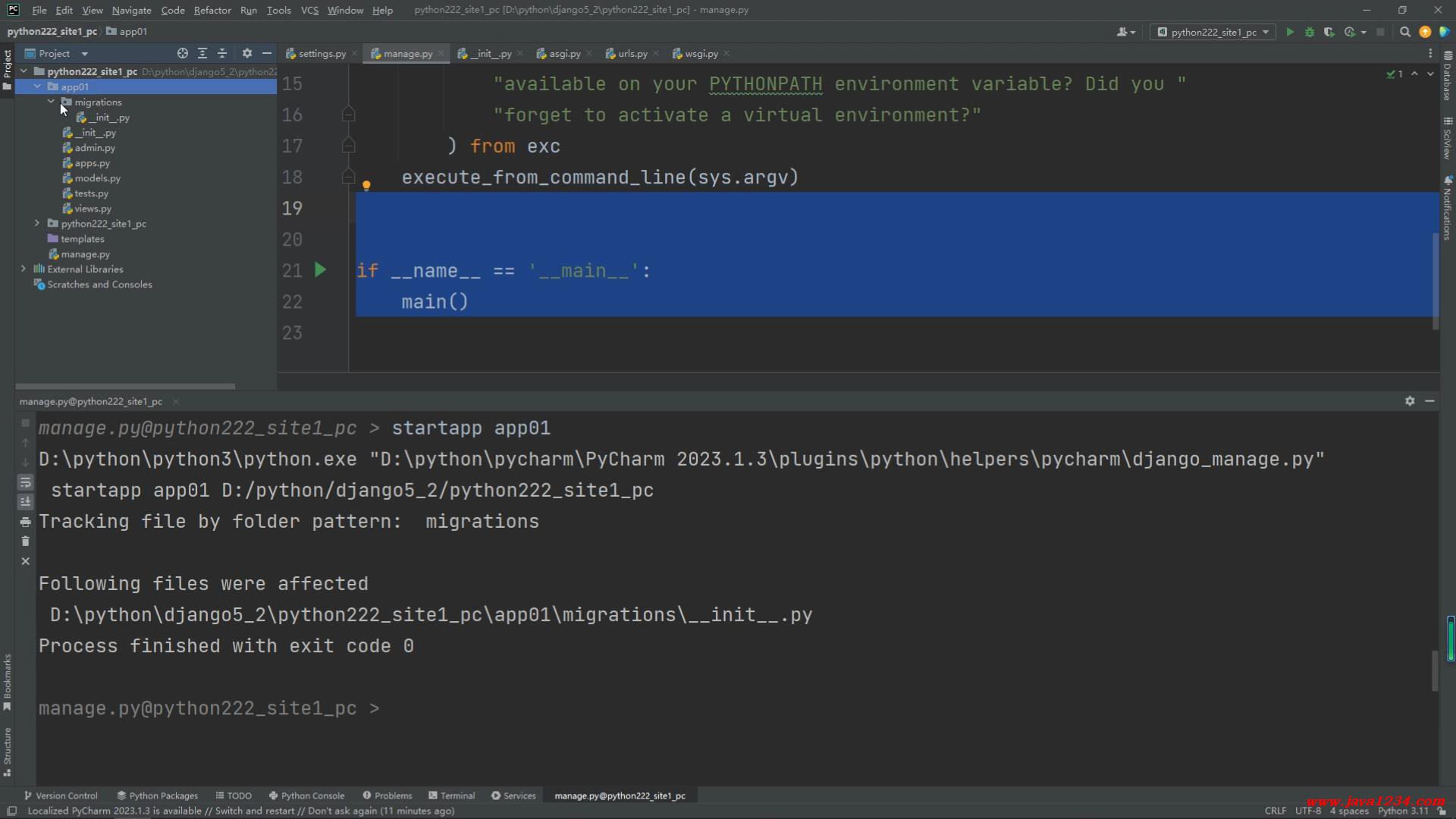1456x819 pixels.
Task: Collapse the app01 folder
Action: (x=37, y=86)
